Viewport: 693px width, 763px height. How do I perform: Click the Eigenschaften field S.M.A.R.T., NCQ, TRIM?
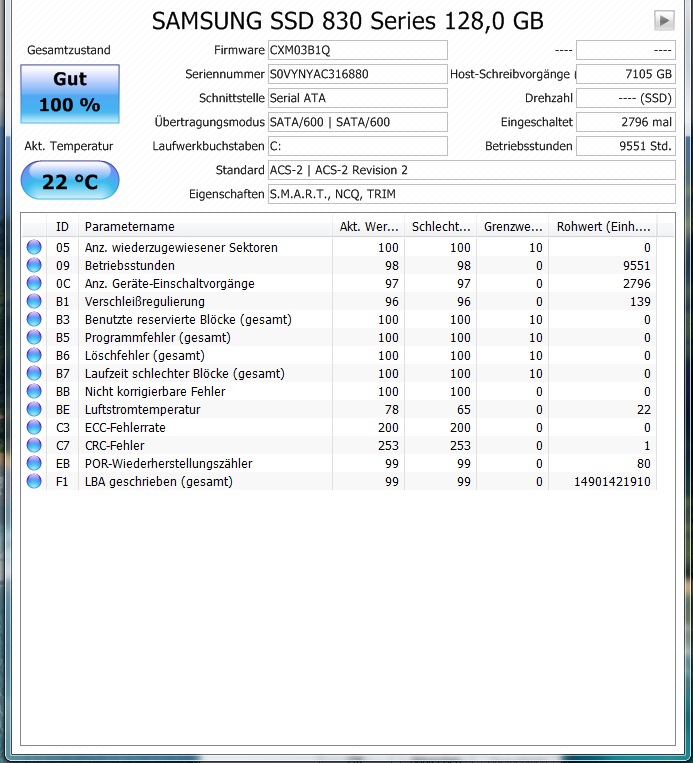472,194
